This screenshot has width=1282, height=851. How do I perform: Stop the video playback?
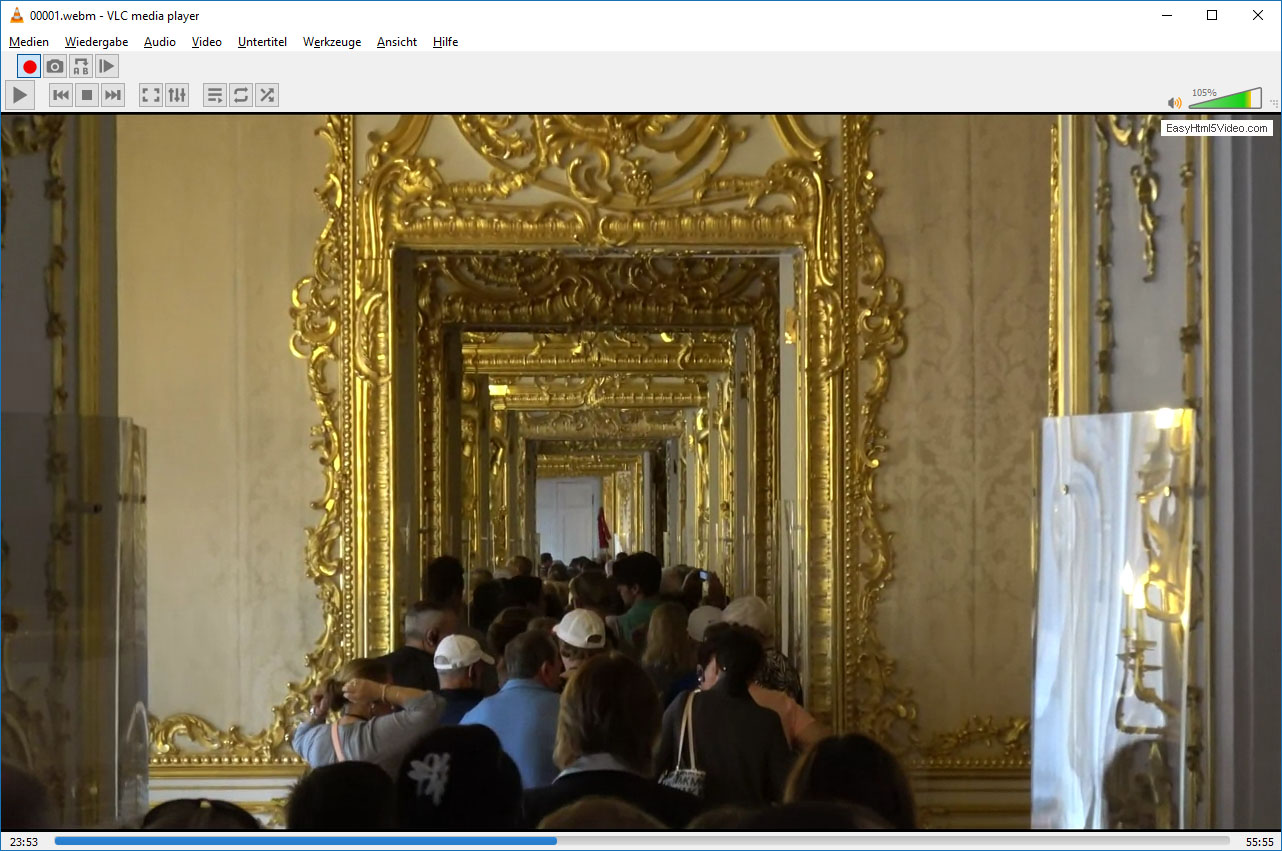tap(87, 95)
